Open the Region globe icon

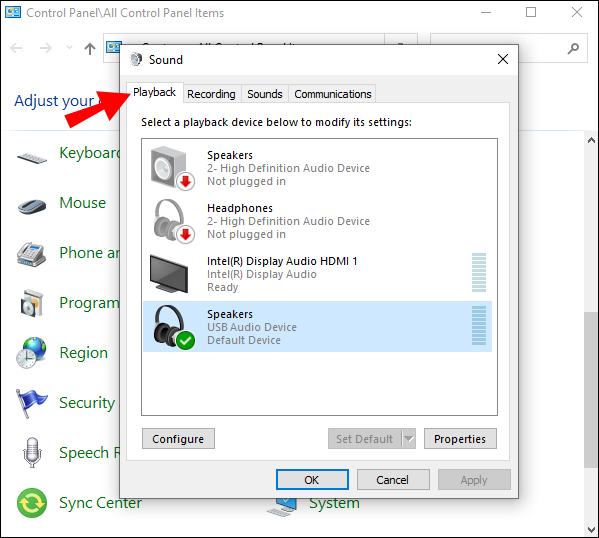click(x=31, y=353)
